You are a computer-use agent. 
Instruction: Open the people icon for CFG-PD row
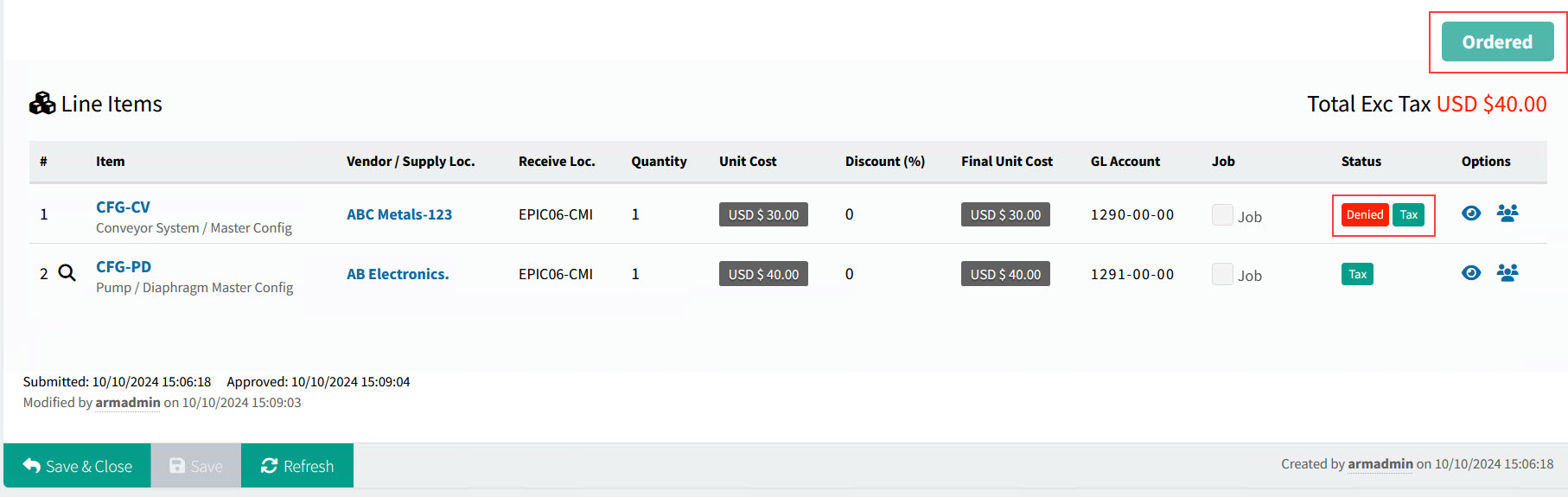[1507, 273]
